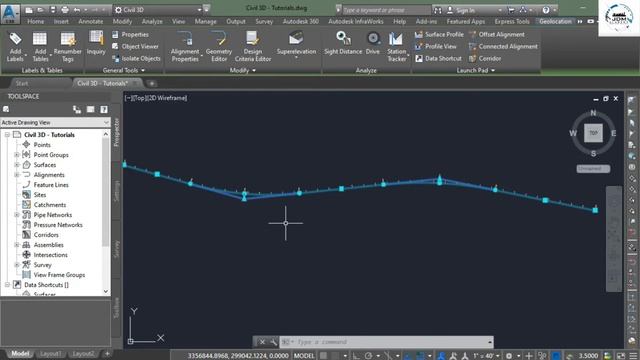Open the object Properties palette
The width and height of the screenshot is (640, 360).
130,35
